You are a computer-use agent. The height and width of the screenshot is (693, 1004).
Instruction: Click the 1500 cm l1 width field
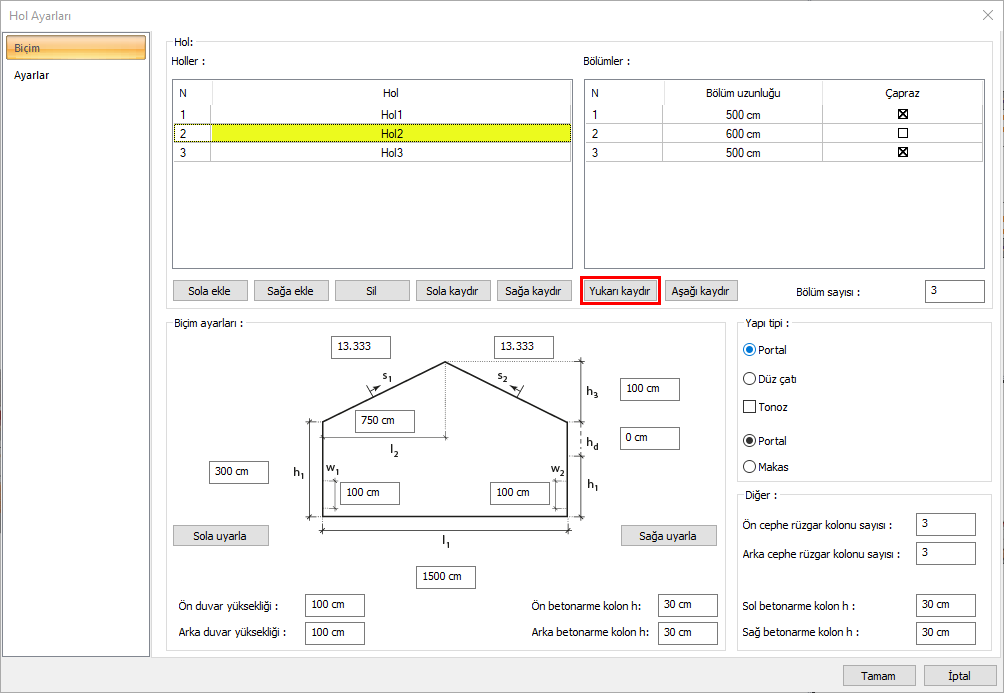[445, 577]
